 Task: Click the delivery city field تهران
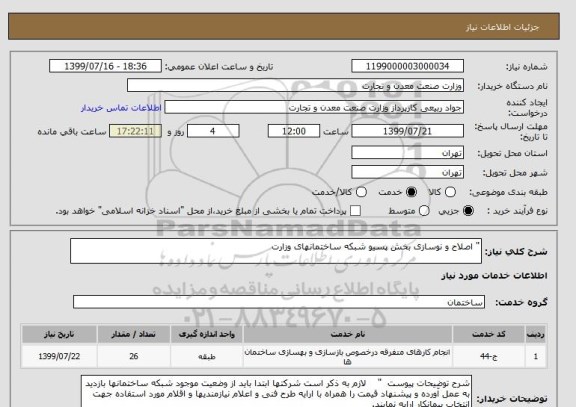[x=407, y=172]
